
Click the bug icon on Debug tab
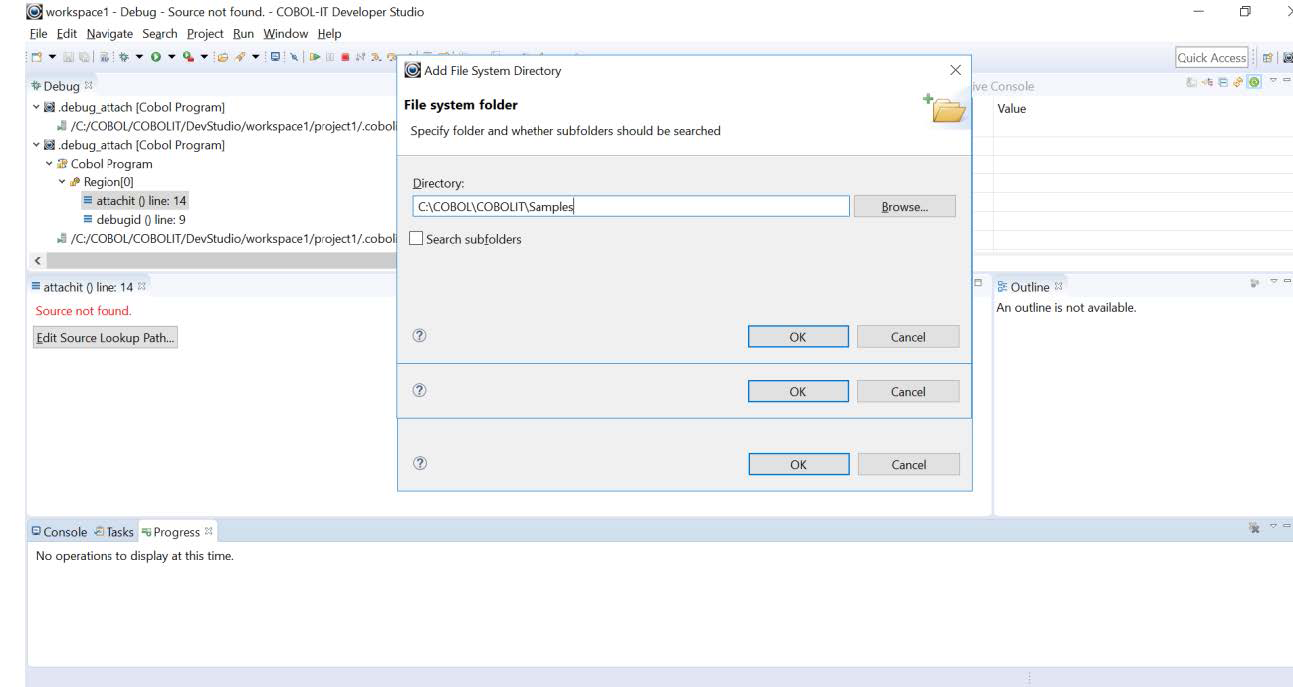(36, 86)
